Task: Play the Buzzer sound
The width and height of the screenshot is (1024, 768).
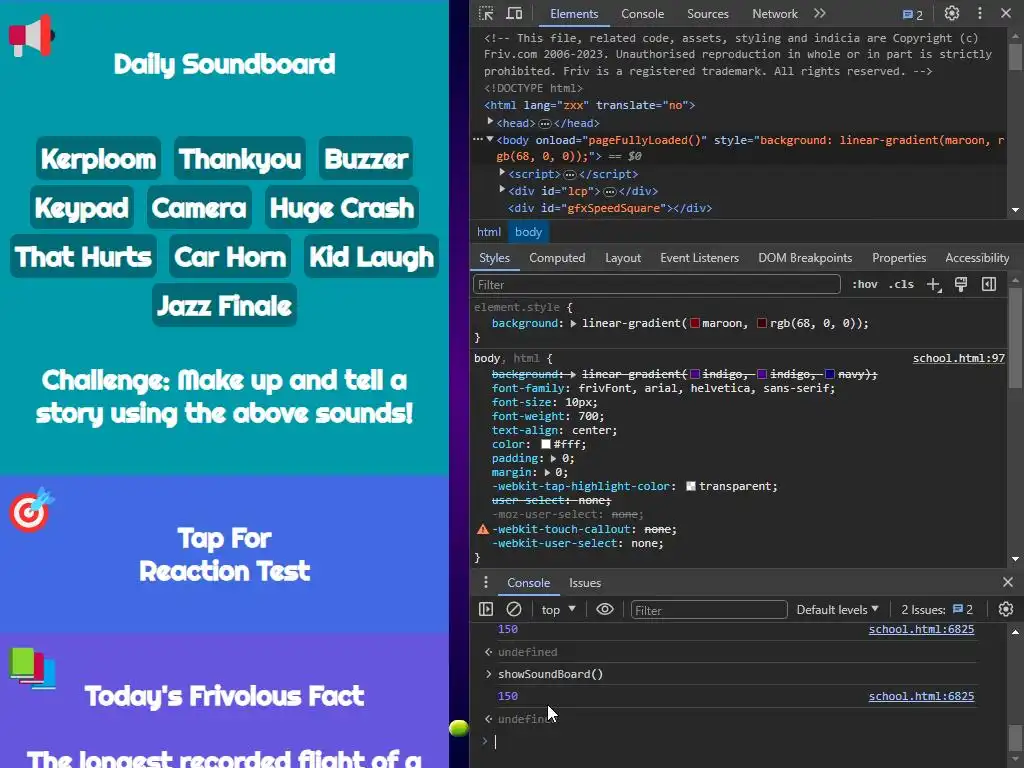Action: pyautogui.click(x=366, y=159)
